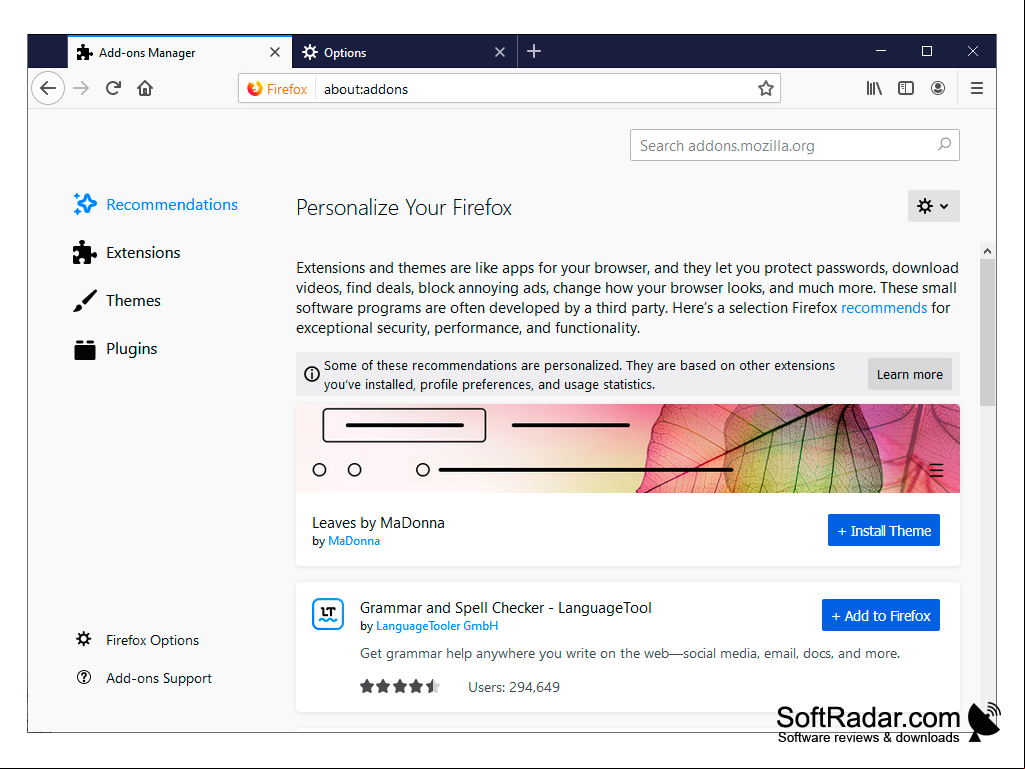1025x769 pixels.
Task: Expand the add-ons tools gear dropdown
Action: (933, 206)
